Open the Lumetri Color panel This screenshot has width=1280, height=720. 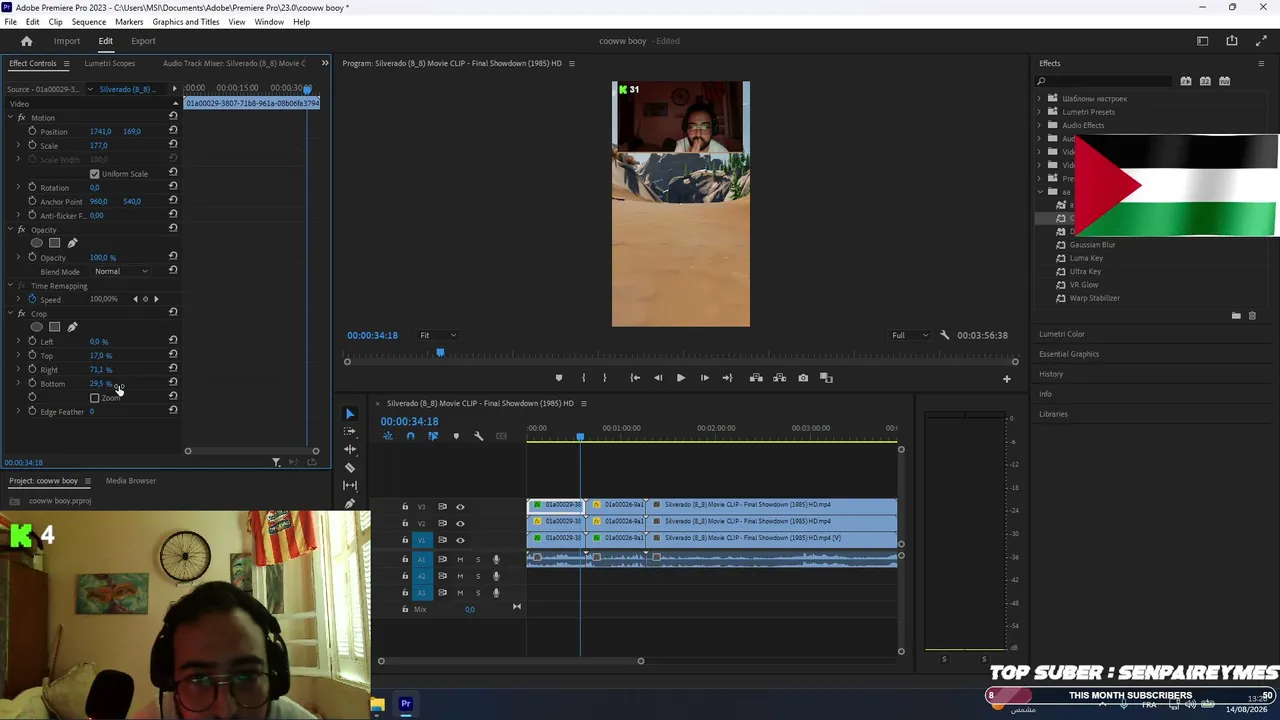[1062, 334]
